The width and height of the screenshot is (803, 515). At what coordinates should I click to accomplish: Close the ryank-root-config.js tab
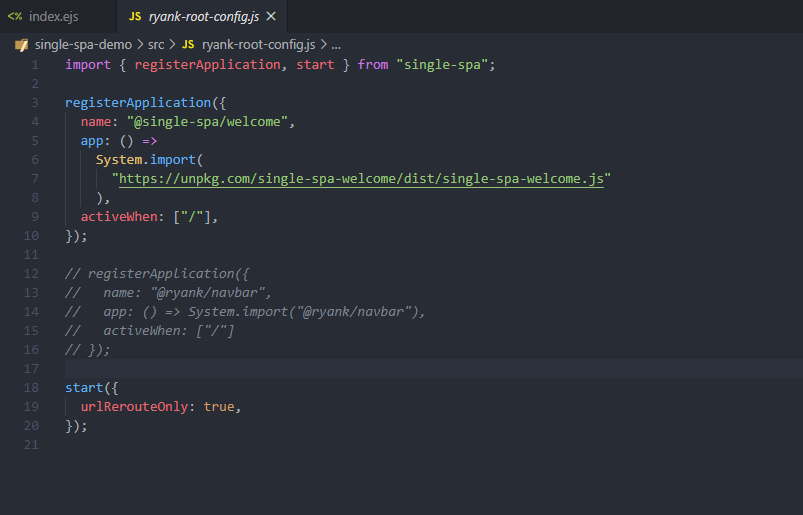pyautogui.click(x=271, y=16)
